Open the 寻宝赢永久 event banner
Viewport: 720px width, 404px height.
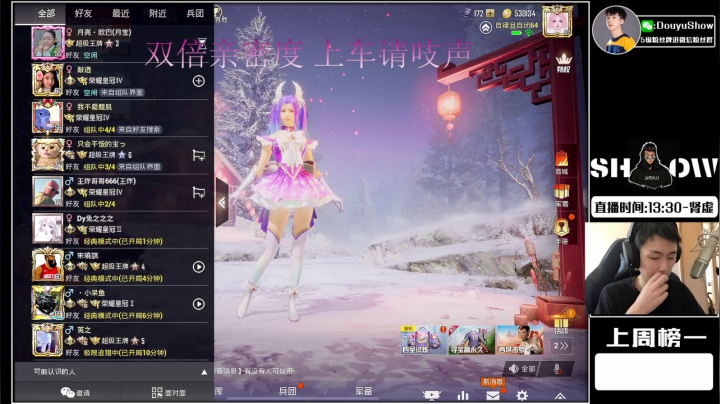coord(472,340)
